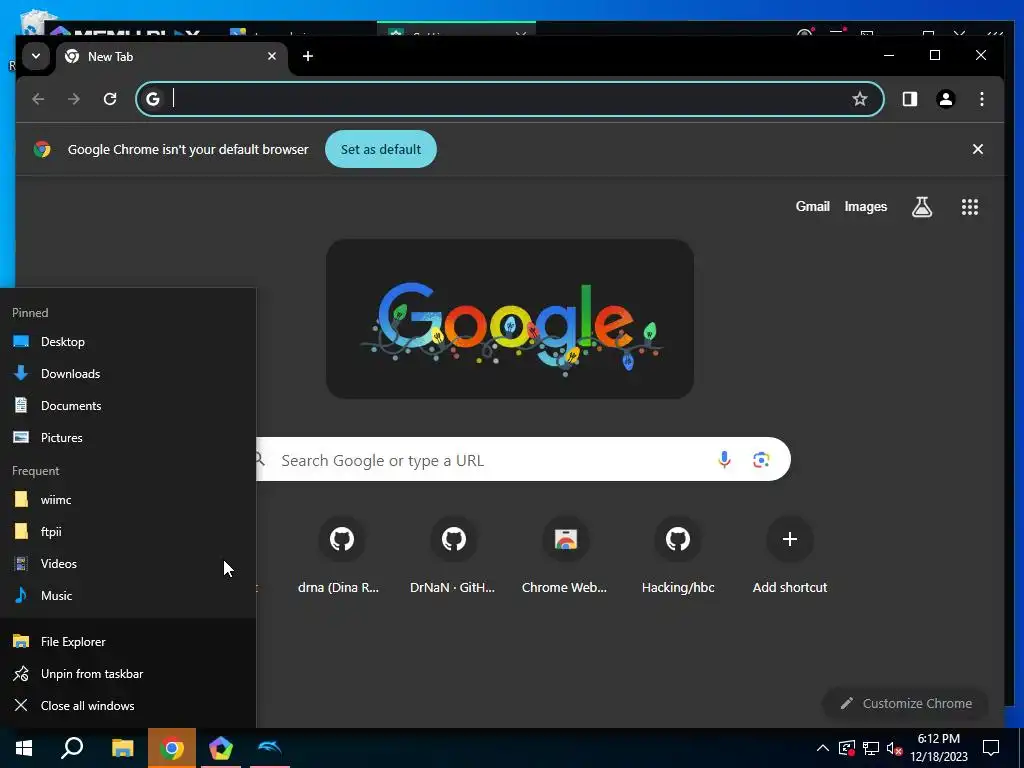Open Downloads from the jump list
The width and height of the screenshot is (1024, 768).
coord(128,374)
